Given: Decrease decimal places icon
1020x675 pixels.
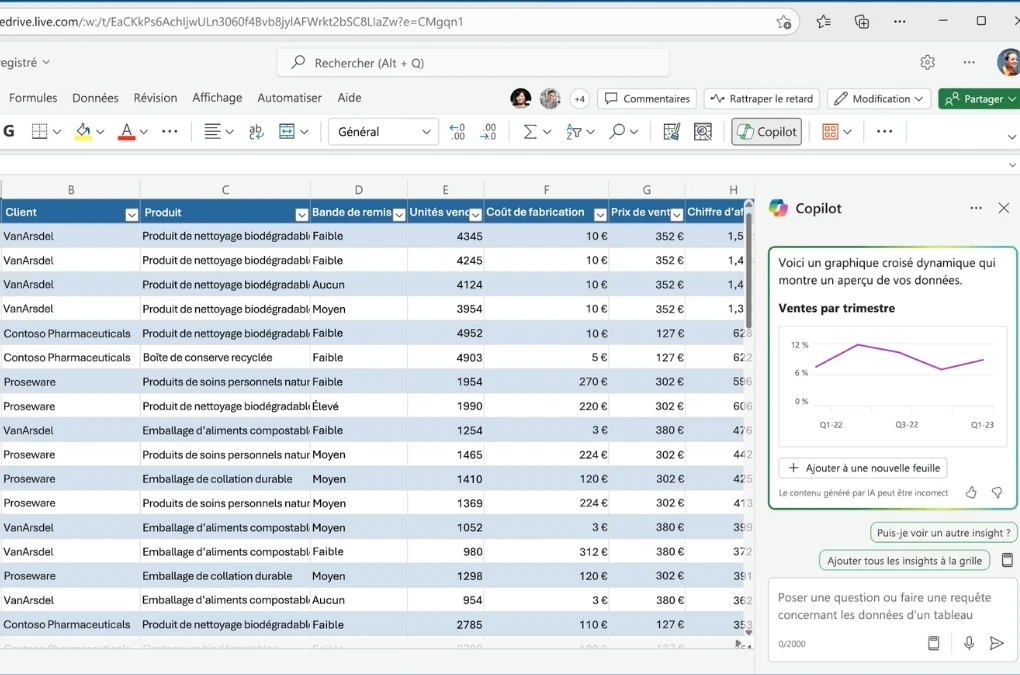Looking at the screenshot, I should tap(489, 131).
